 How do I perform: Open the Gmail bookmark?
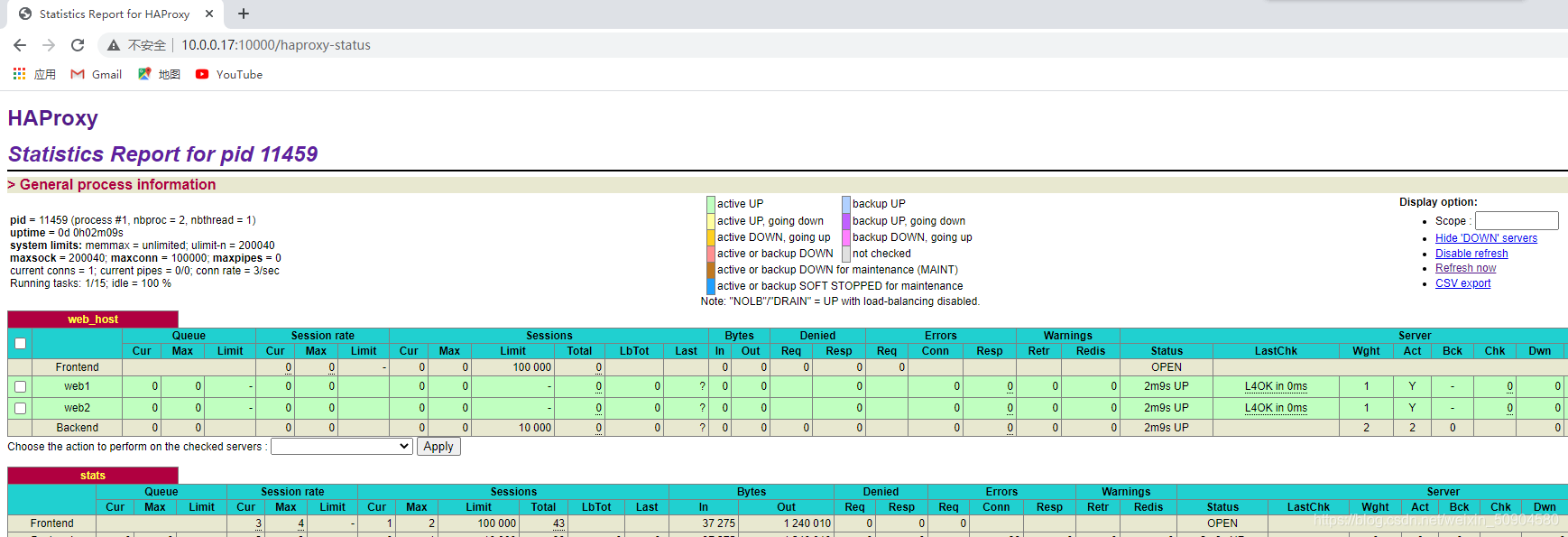(x=97, y=74)
